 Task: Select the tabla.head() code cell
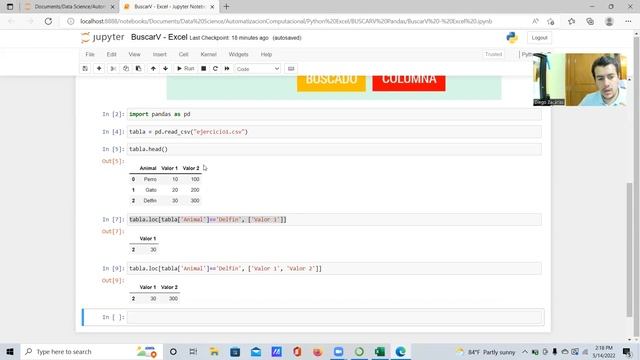(x=334, y=149)
